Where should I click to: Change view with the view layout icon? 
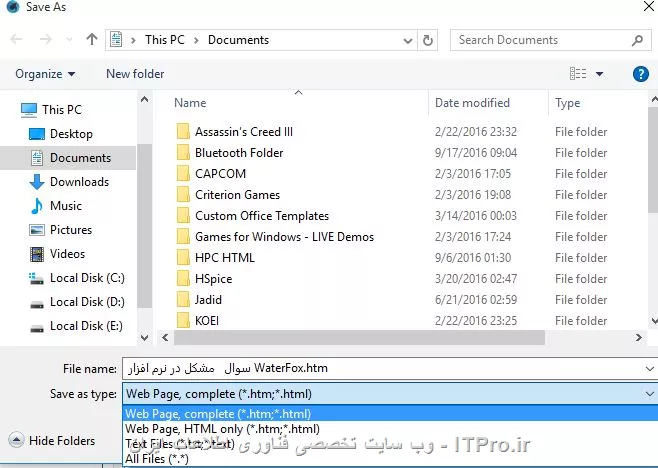coord(578,74)
